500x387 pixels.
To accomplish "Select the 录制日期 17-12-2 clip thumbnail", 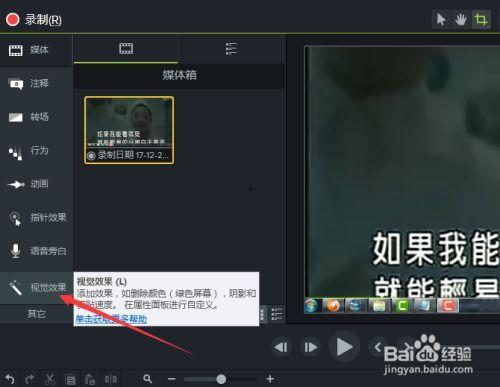I will 129,130.
